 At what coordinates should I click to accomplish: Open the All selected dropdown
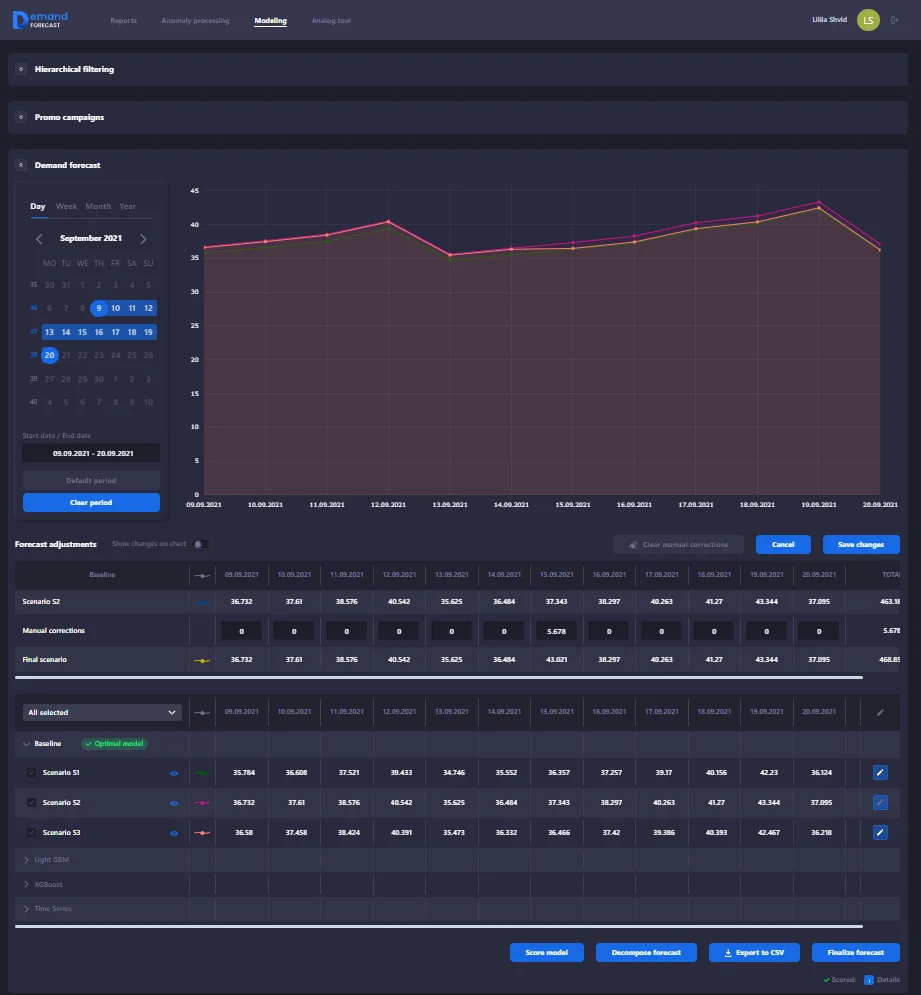click(102, 713)
